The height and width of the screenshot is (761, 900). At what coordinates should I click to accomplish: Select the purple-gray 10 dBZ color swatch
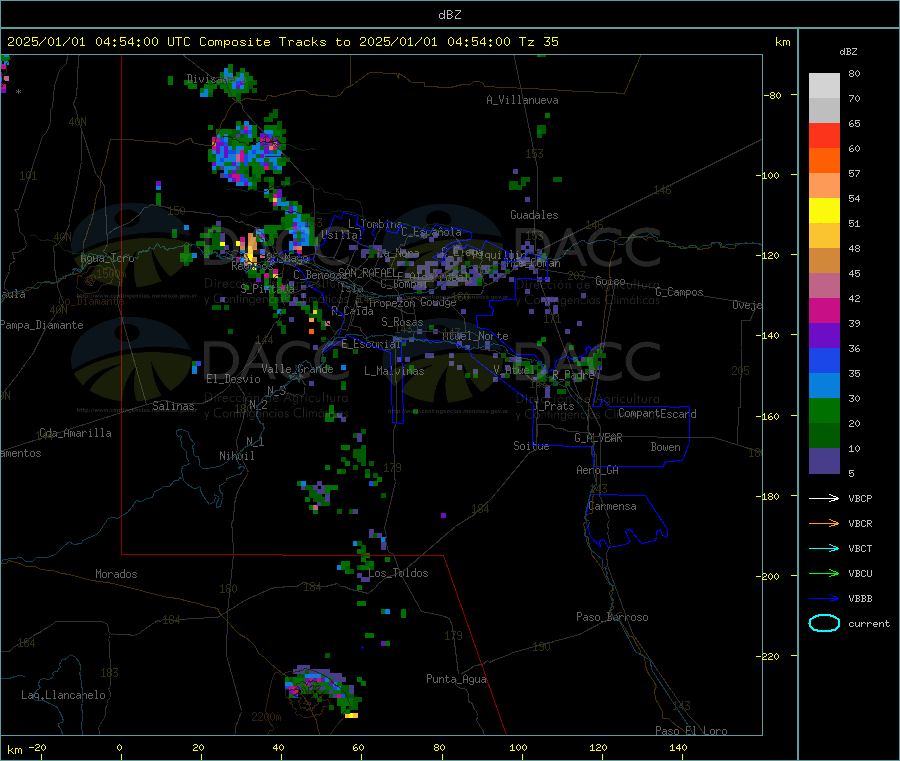pos(824,461)
